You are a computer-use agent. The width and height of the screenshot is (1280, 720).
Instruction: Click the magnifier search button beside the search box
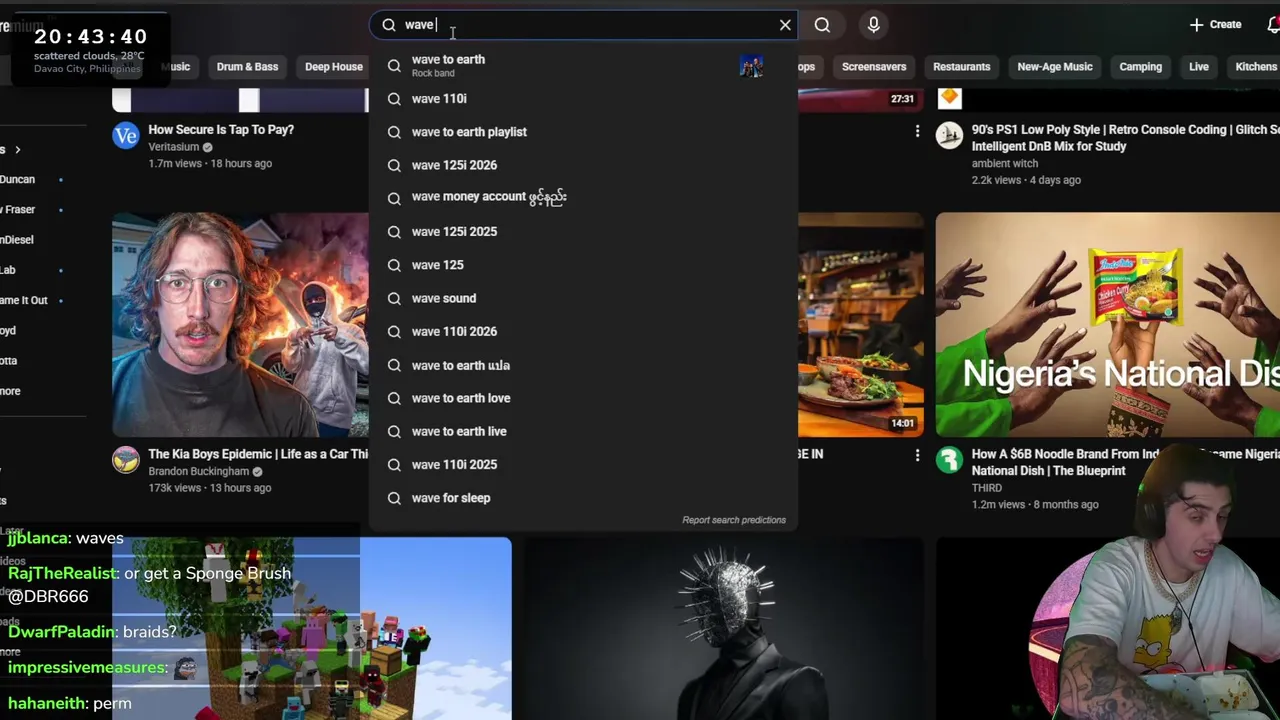(x=822, y=25)
